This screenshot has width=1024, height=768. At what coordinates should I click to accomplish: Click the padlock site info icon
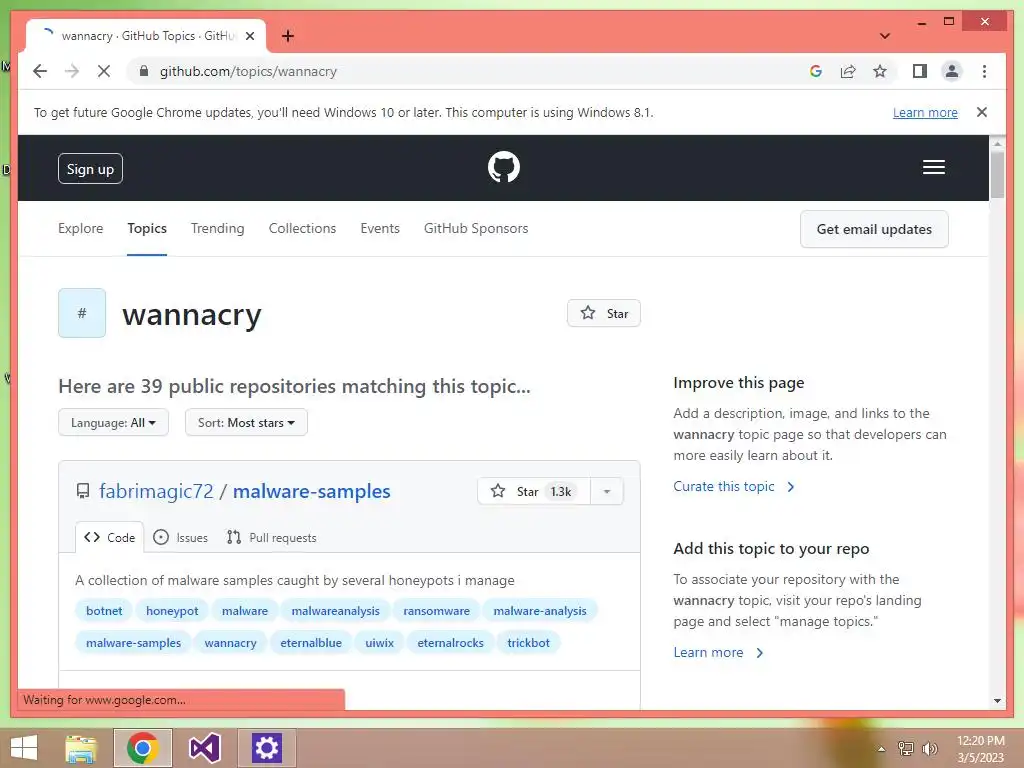[x=144, y=71]
